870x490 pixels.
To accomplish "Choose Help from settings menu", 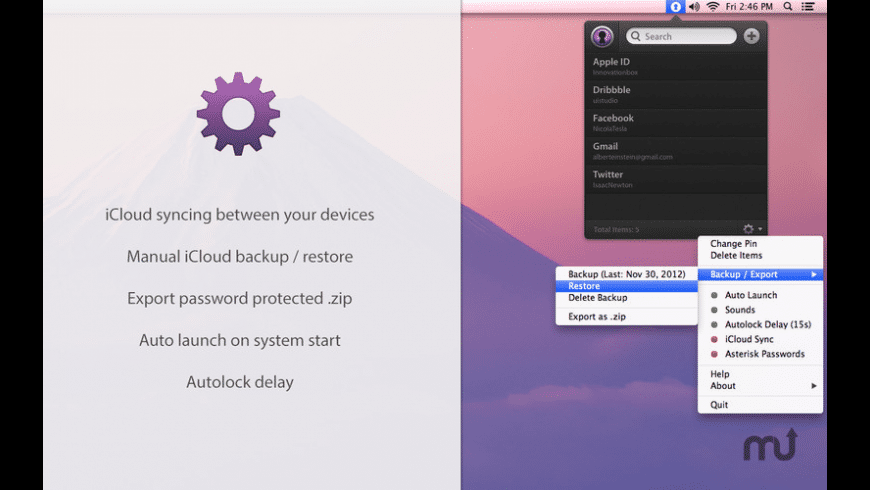I will point(760,374).
